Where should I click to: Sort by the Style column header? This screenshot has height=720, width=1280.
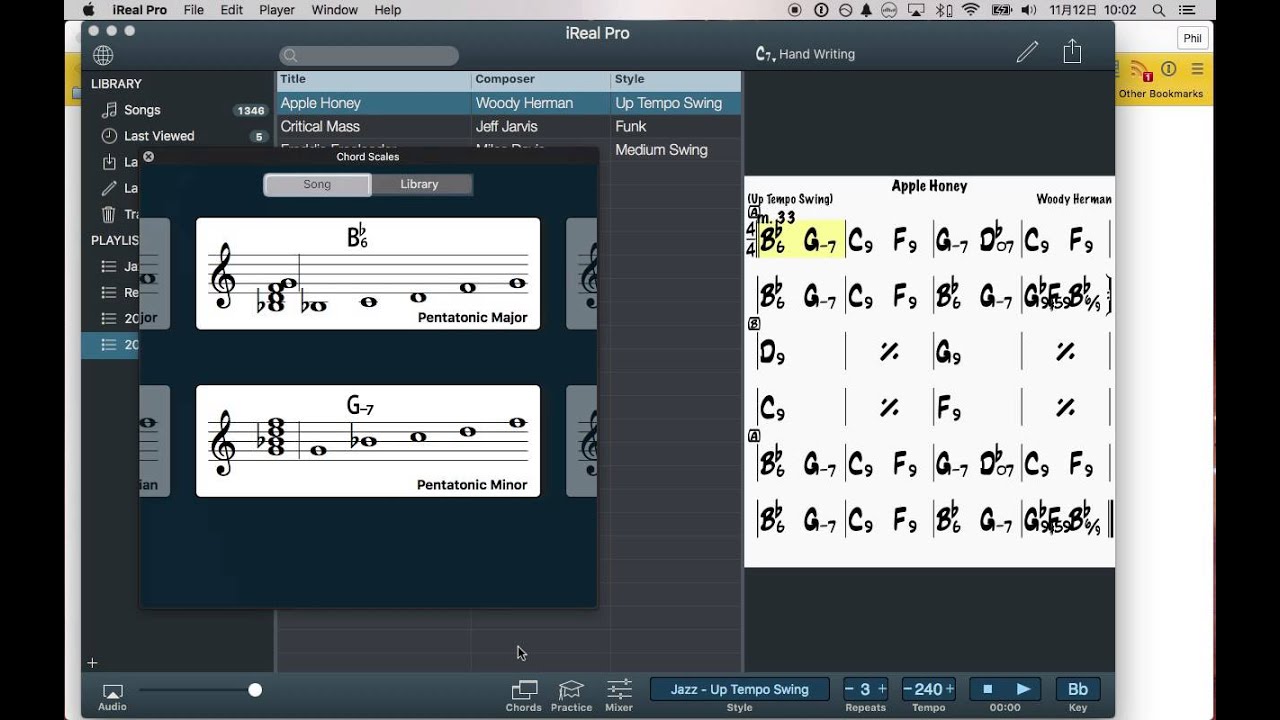coord(676,79)
